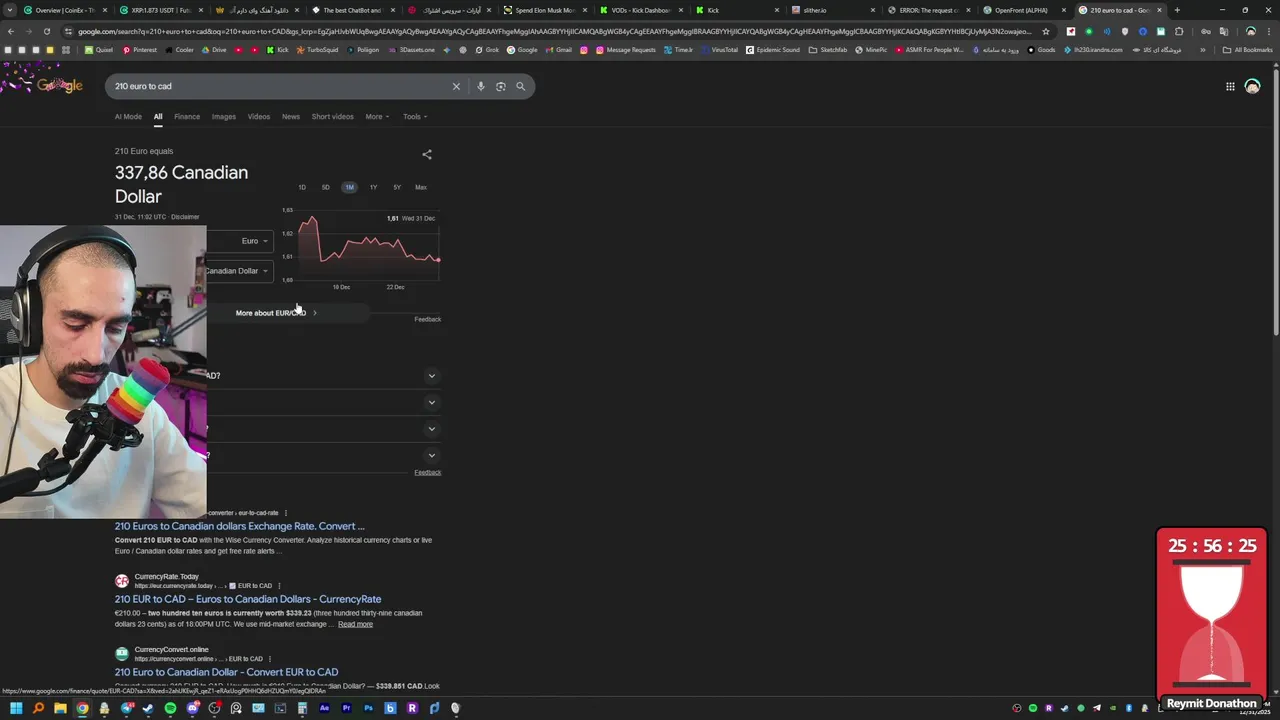Viewport: 1280px width, 720px height.
Task: Open the CurrencyConvert 210 Euro to Canadian Dollar result
Action: (x=226, y=672)
